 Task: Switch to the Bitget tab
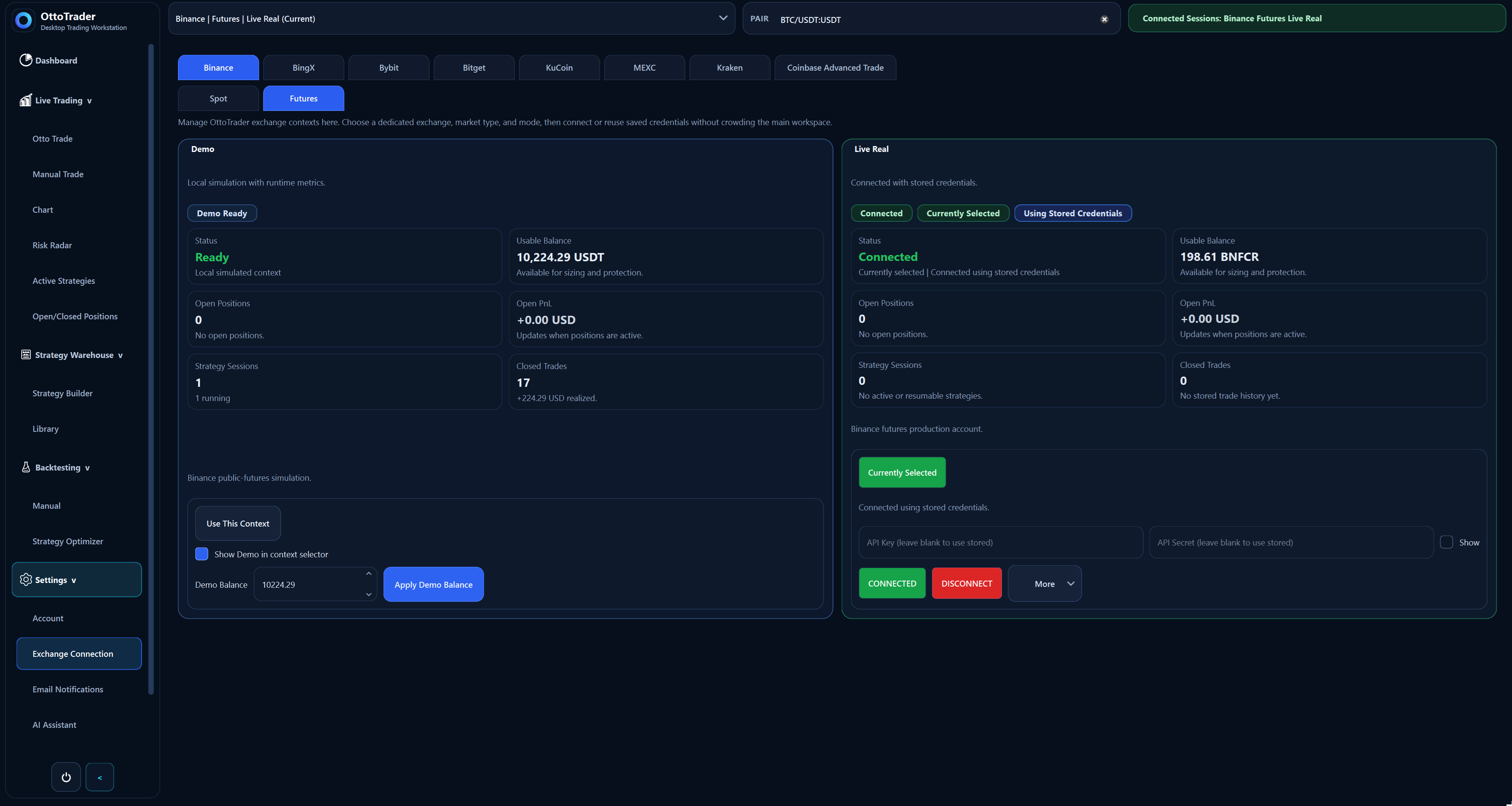473,67
